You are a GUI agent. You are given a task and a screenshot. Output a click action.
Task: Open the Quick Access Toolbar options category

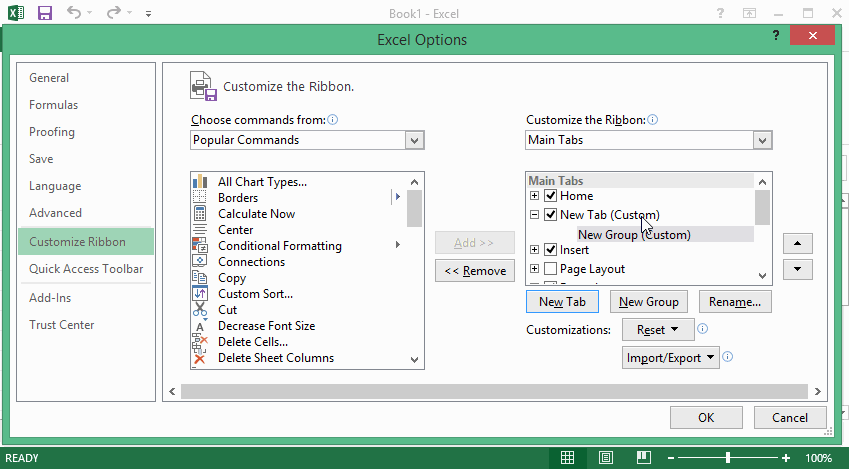coord(86,269)
